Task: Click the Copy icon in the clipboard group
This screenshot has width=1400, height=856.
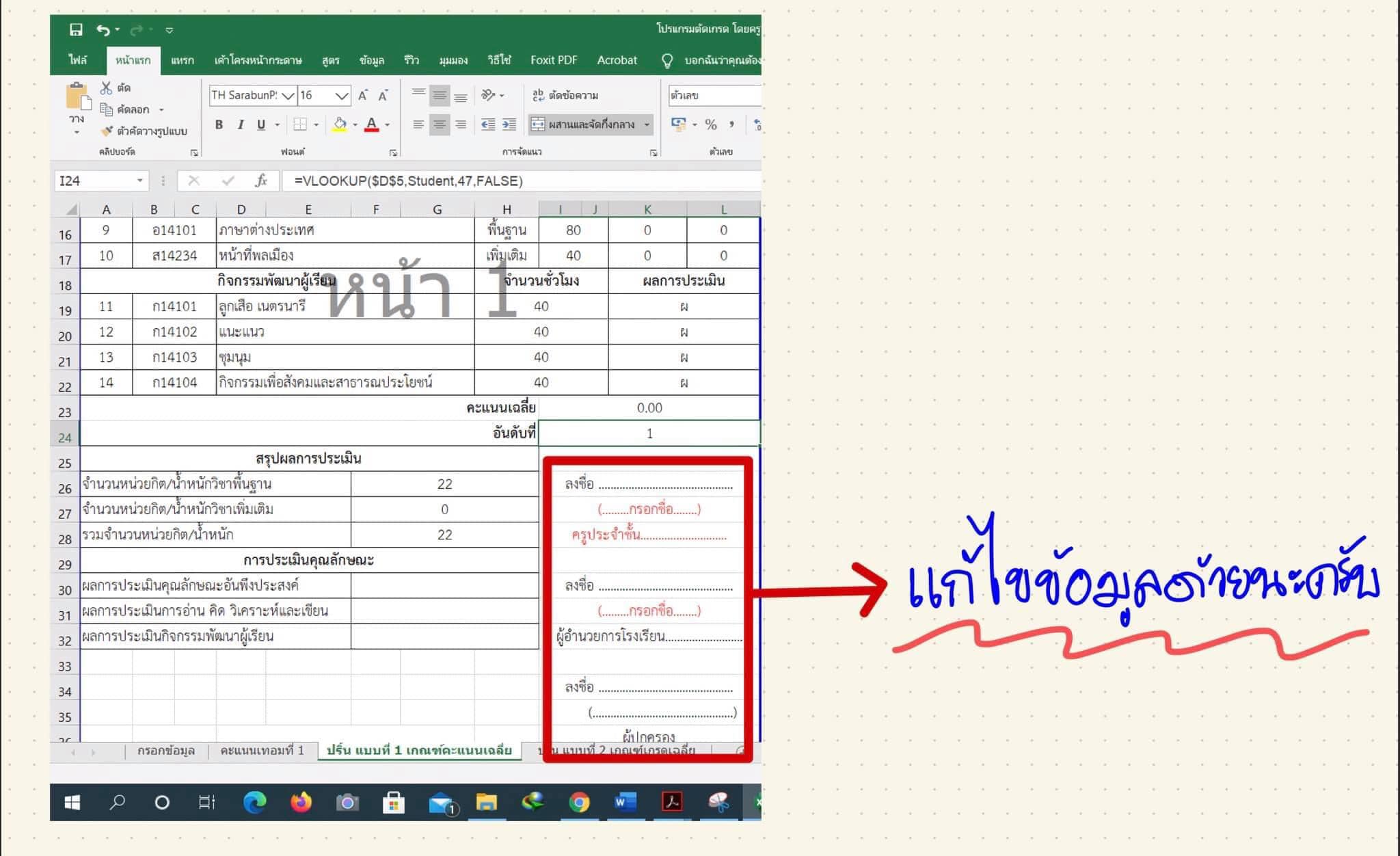Action: pyautogui.click(x=106, y=109)
